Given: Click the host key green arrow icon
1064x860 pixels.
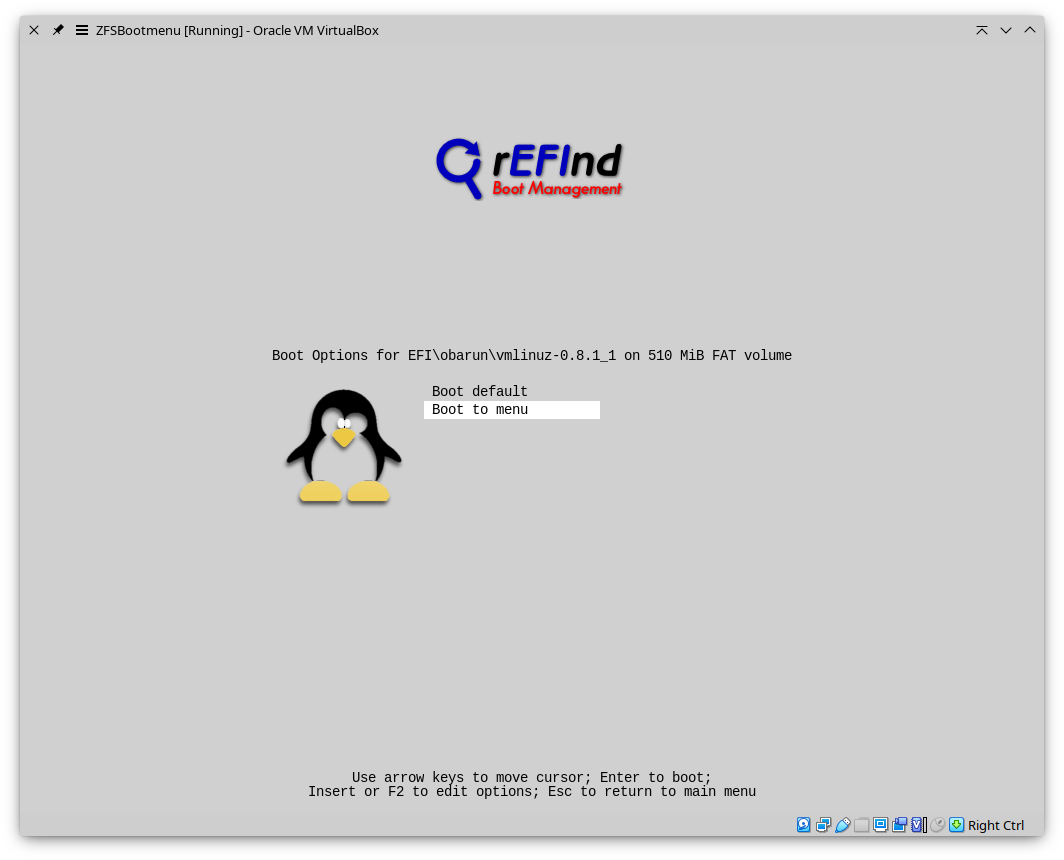Looking at the screenshot, I should pos(956,825).
